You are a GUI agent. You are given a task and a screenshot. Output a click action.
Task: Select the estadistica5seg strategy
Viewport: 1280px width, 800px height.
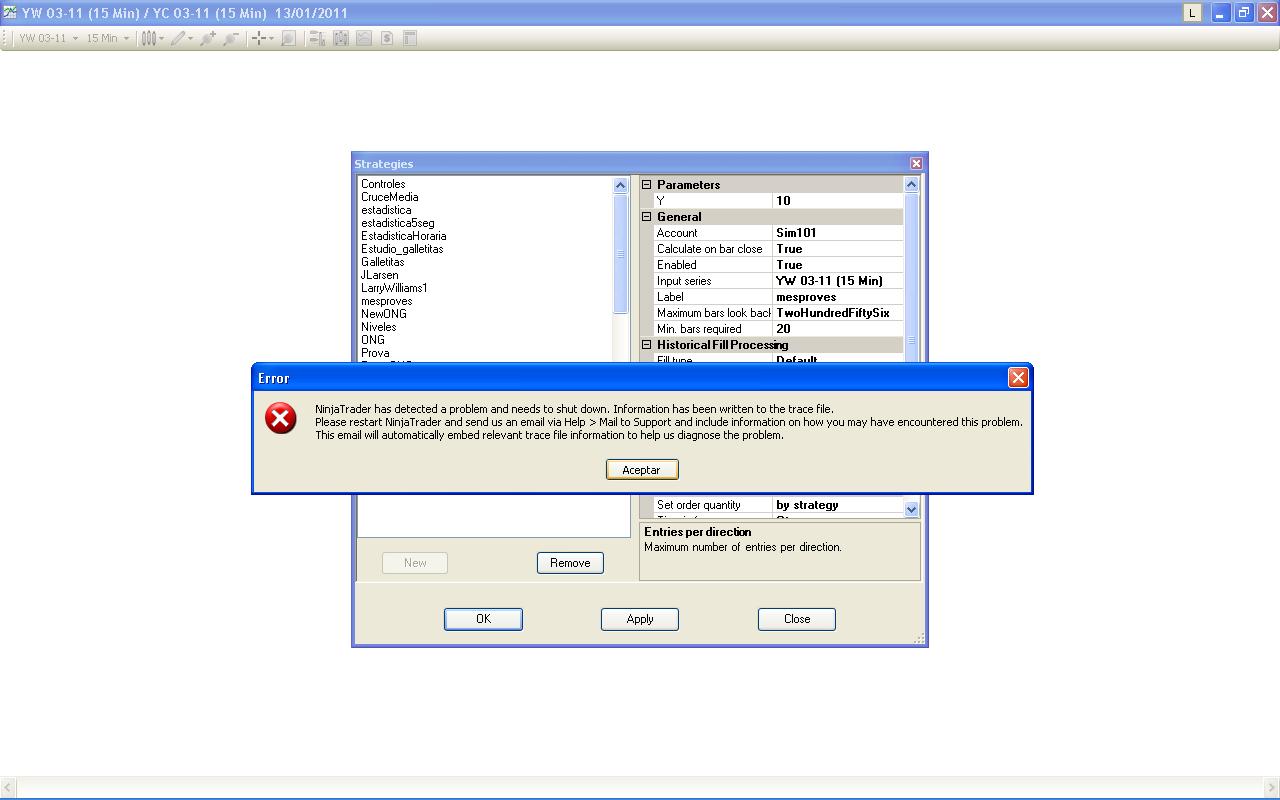pyautogui.click(x=398, y=223)
